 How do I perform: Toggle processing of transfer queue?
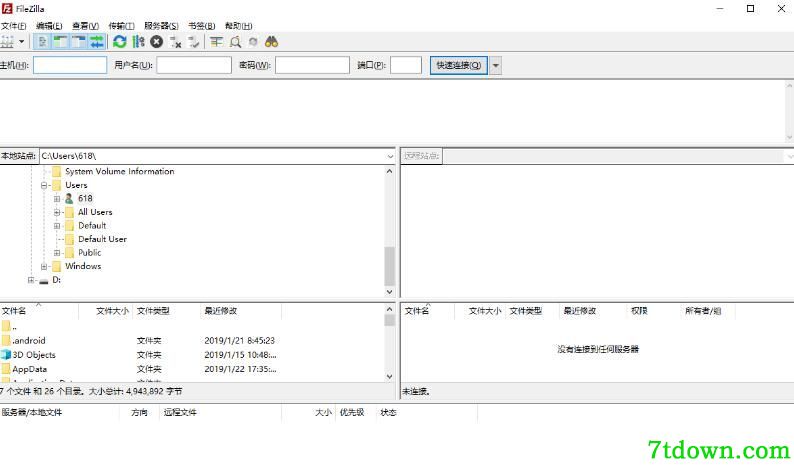[138, 42]
